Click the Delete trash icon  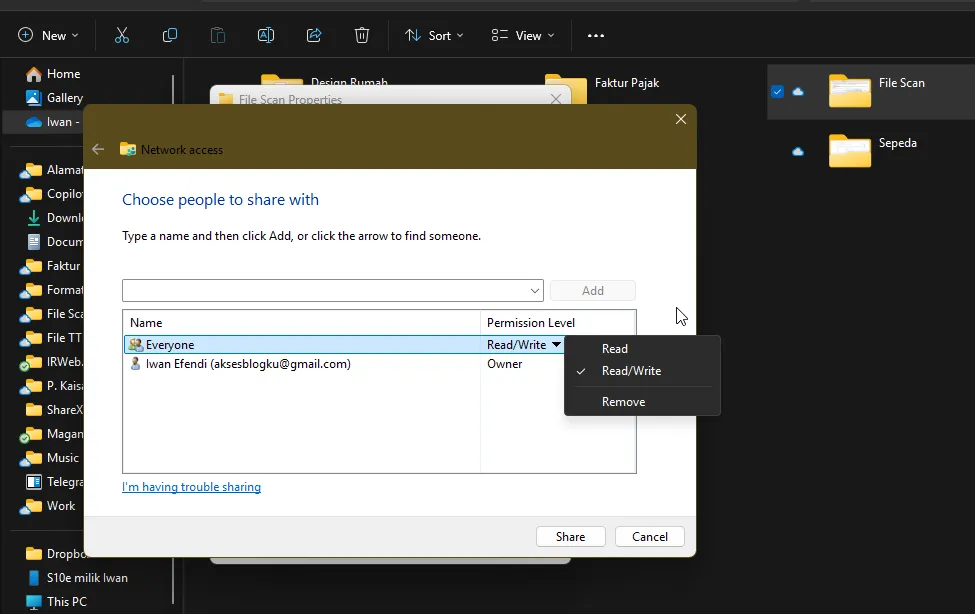click(x=361, y=35)
